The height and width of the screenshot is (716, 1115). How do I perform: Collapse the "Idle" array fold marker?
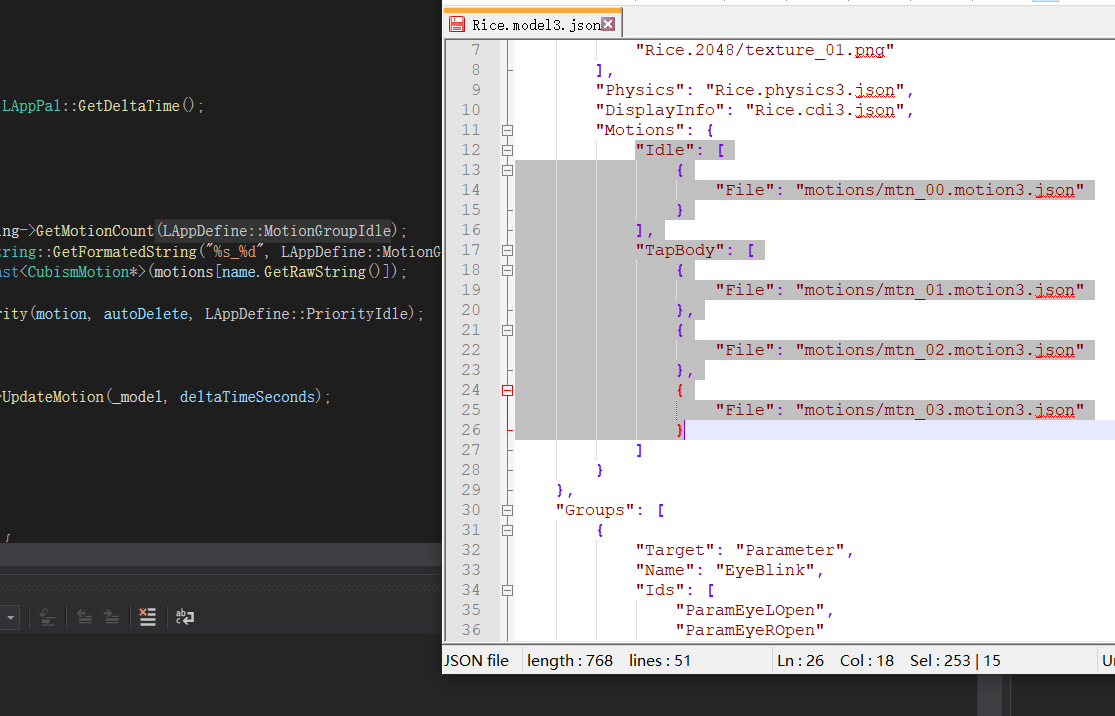pos(507,150)
